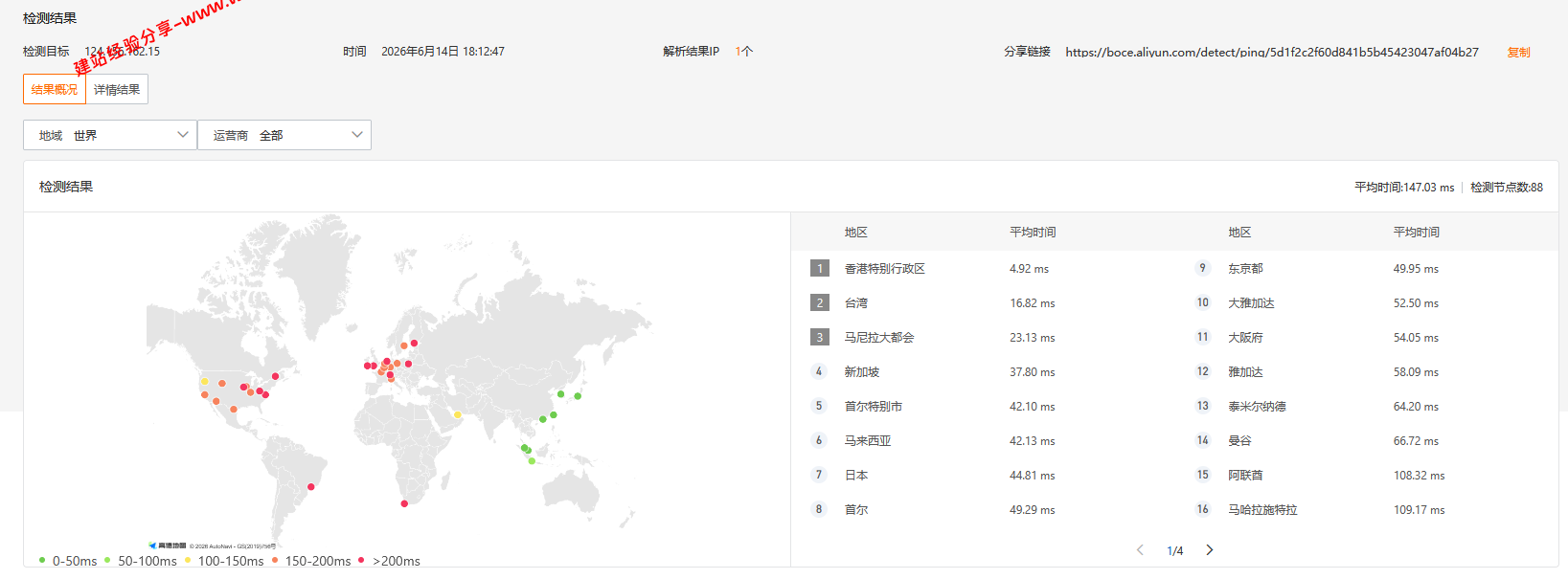Switch to the 详情结果 tab
This screenshot has height=579, width=1568.
[117, 89]
